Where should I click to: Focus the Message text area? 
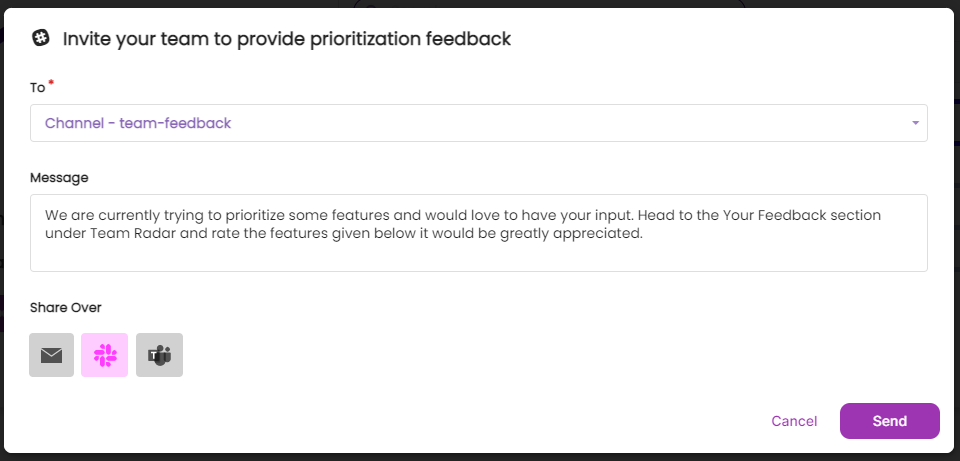click(479, 233)
